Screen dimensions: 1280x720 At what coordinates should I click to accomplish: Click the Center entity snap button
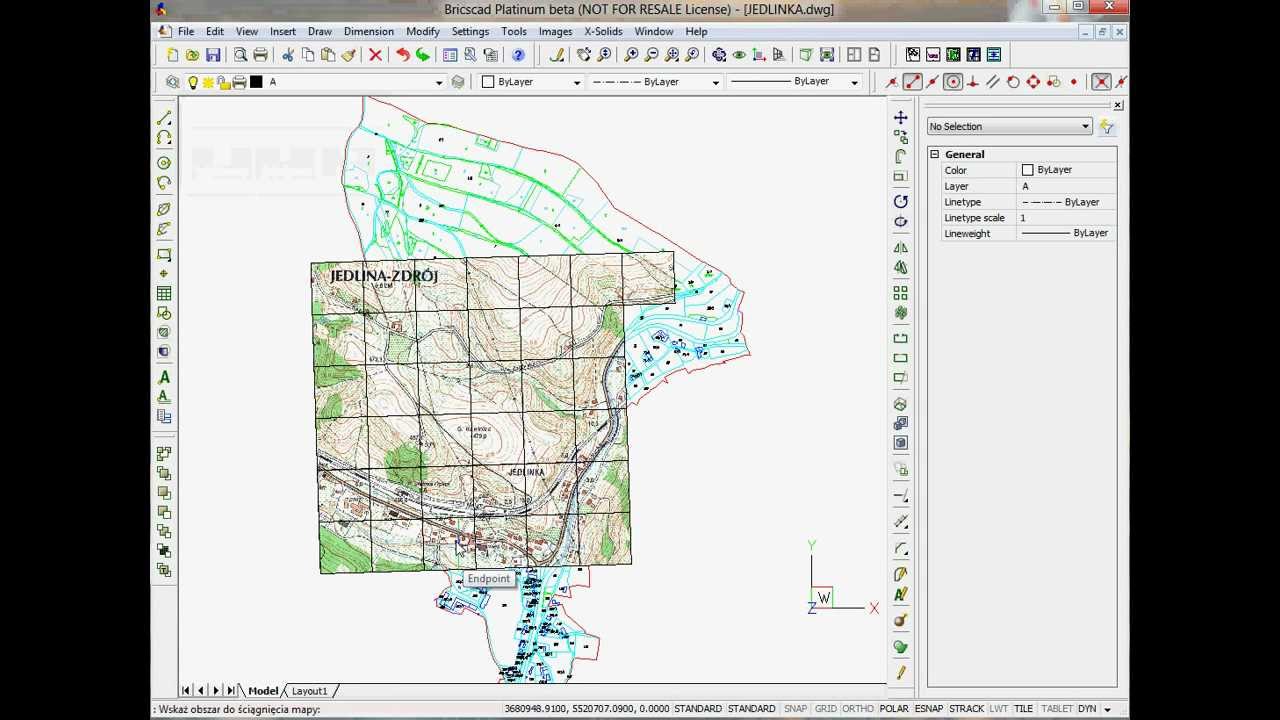pyautogui.click(x=952, y=82)
